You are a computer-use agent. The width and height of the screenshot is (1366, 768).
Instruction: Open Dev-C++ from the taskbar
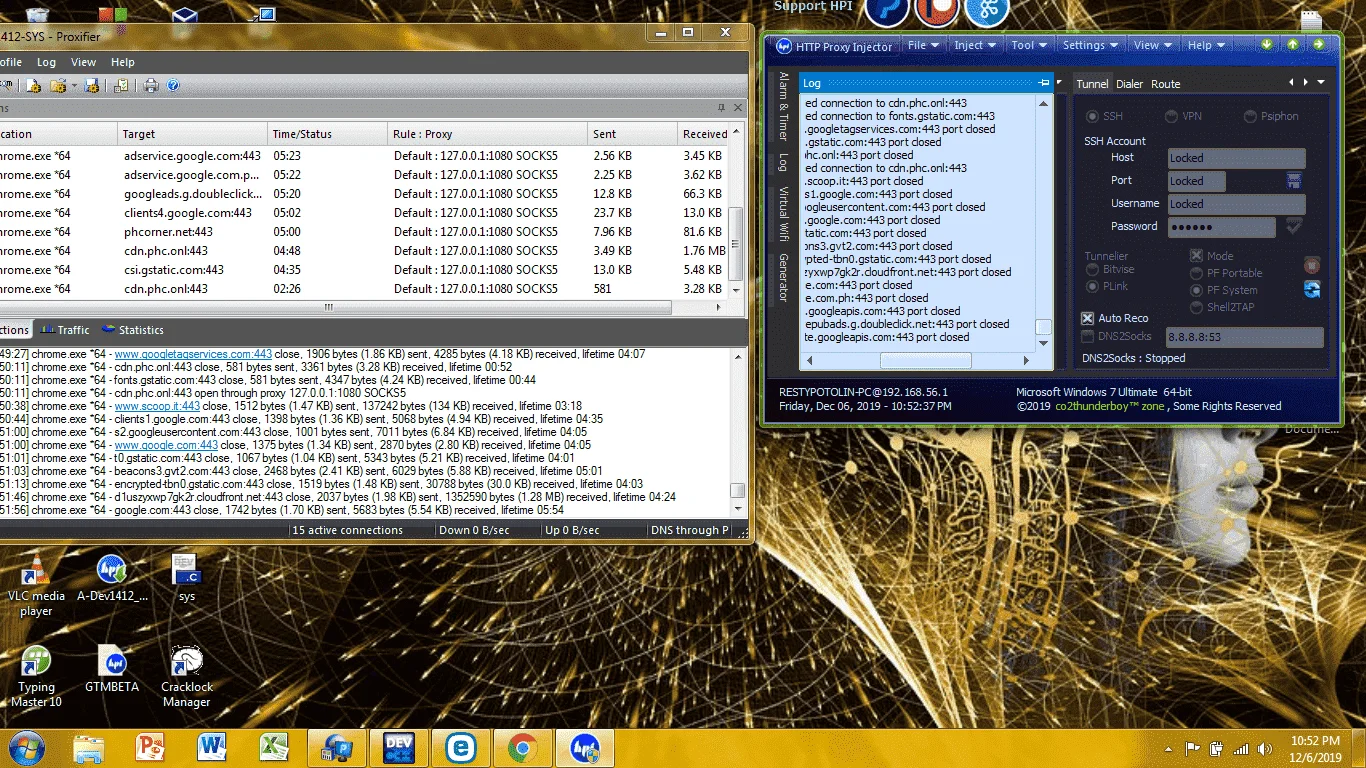pyautogui.click(x=398, y=747)
